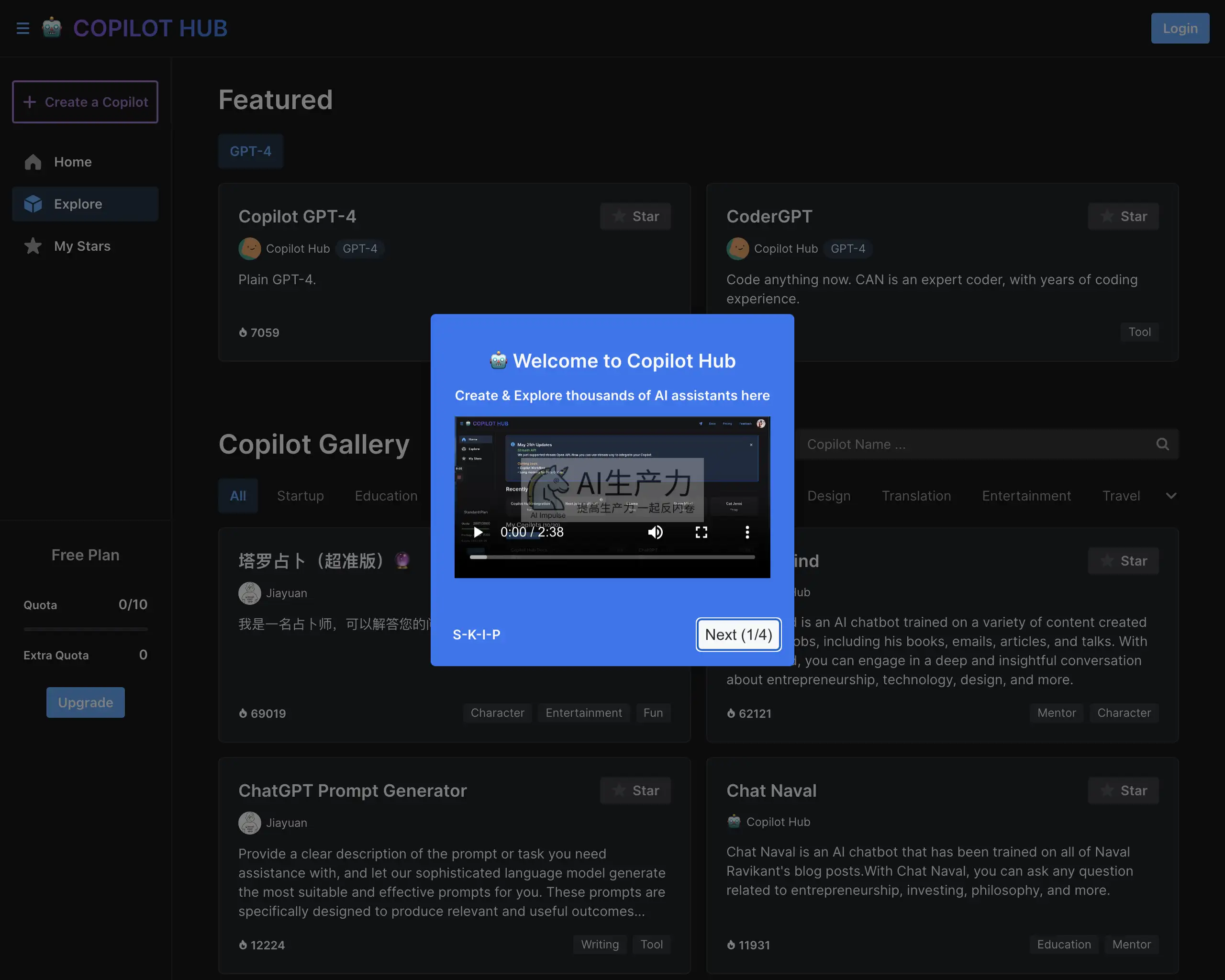Click flame icon next to 12224
This screenshot has width=1225, height=980.
(x=243, y=945)
